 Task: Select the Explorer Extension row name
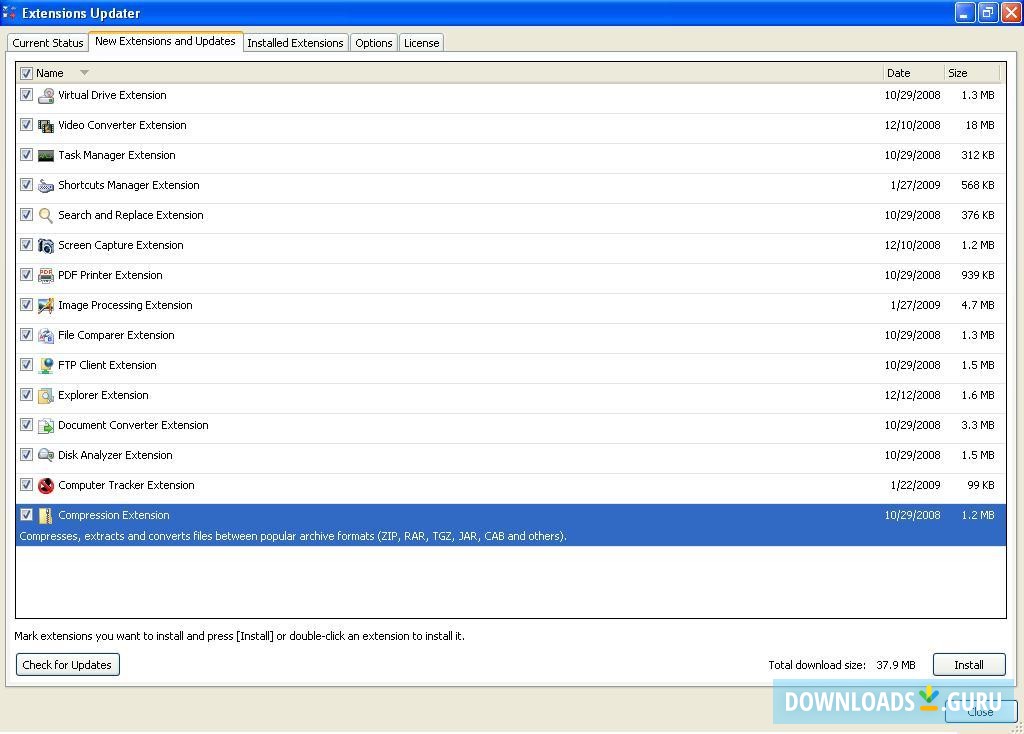pos(103,396)
